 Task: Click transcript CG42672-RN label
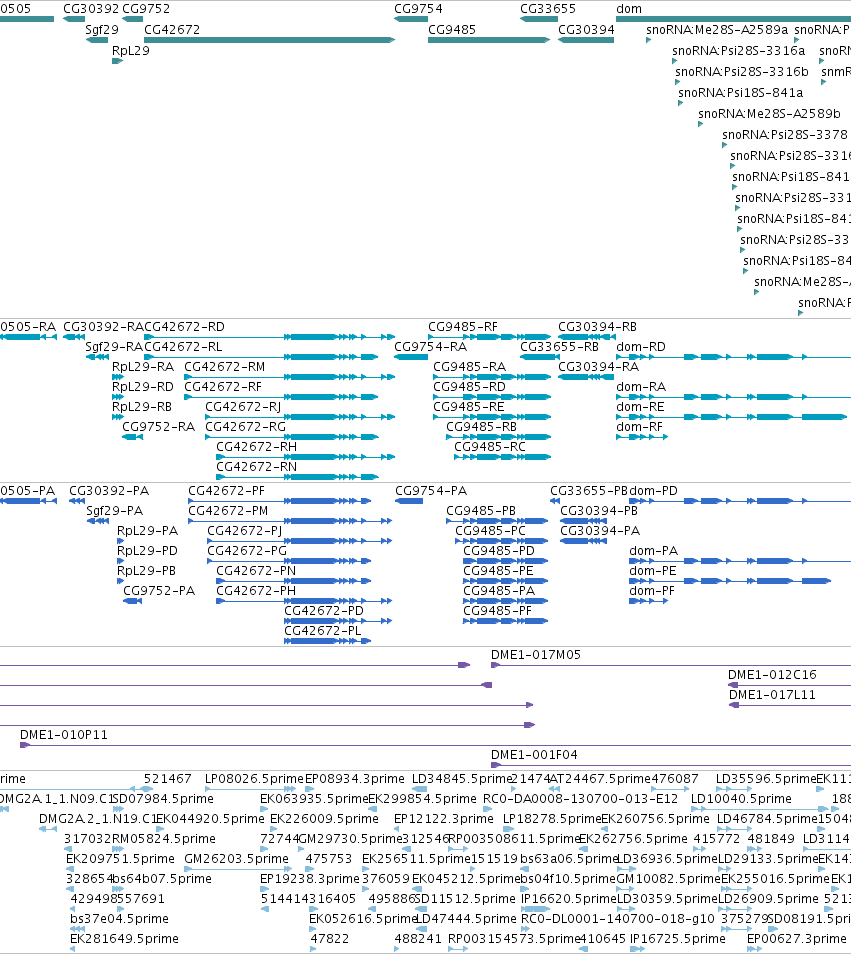point(257,467)
